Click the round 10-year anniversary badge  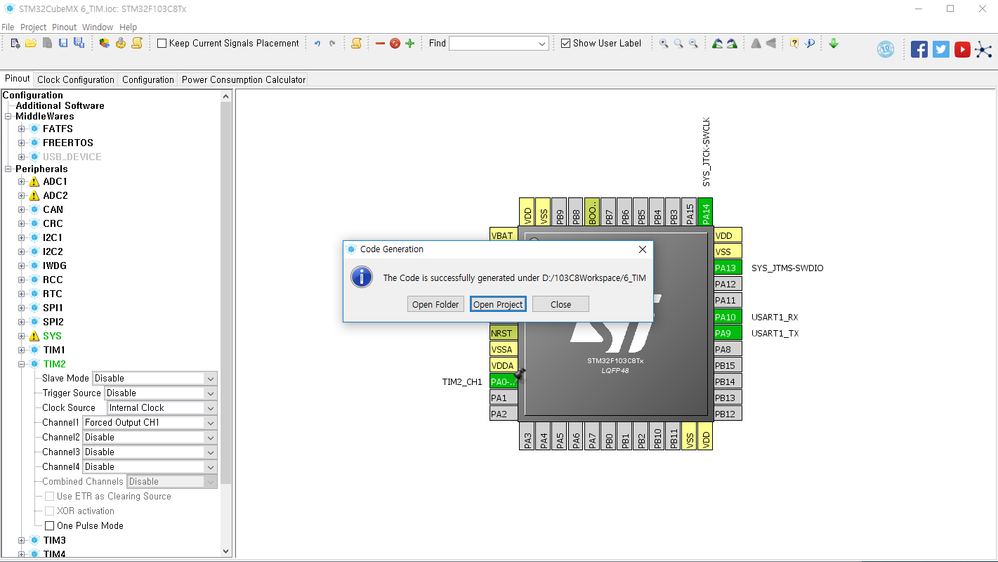click(x=885, y=49)
